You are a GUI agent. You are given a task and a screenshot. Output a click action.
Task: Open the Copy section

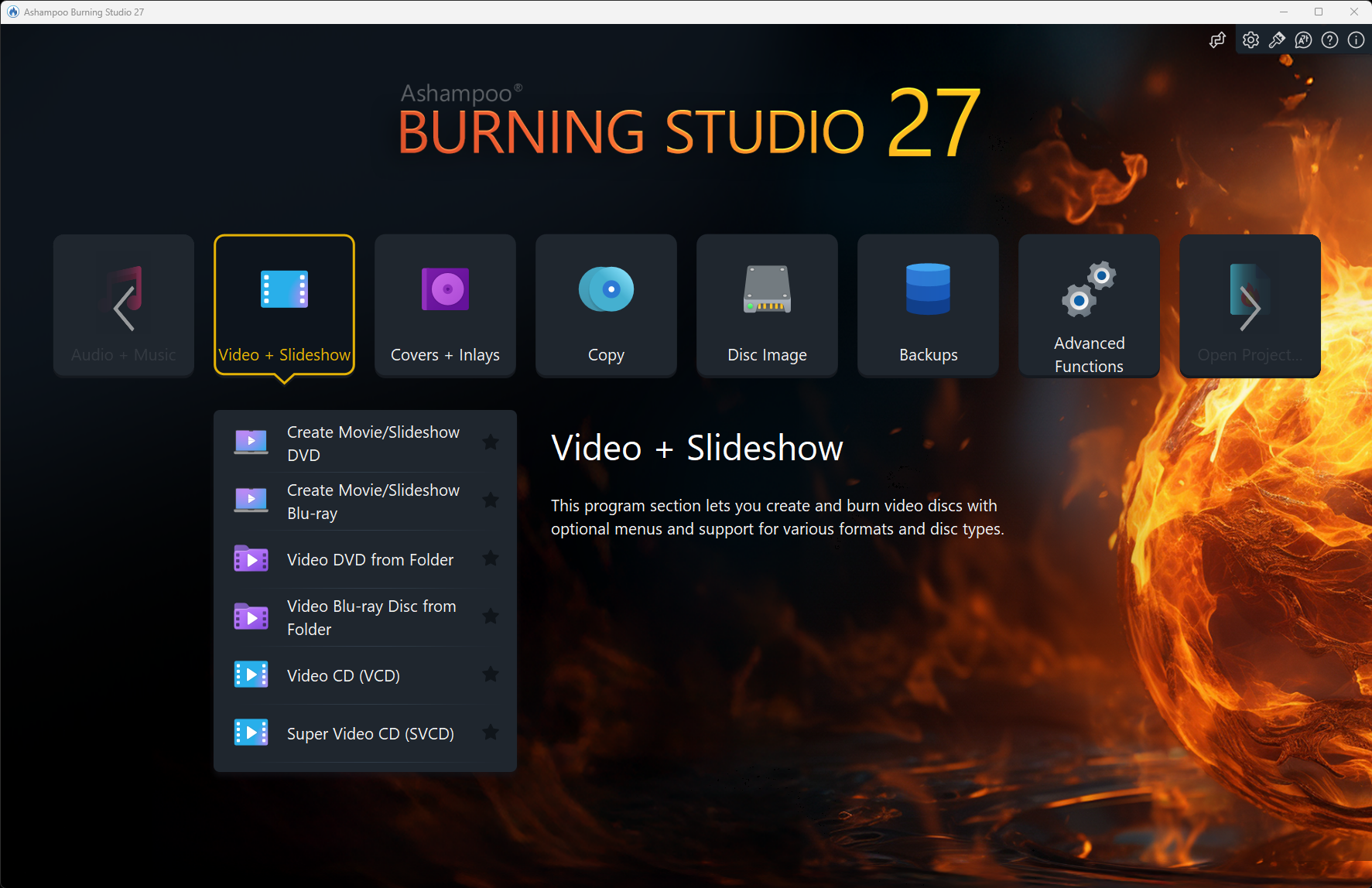click(606, 306)
